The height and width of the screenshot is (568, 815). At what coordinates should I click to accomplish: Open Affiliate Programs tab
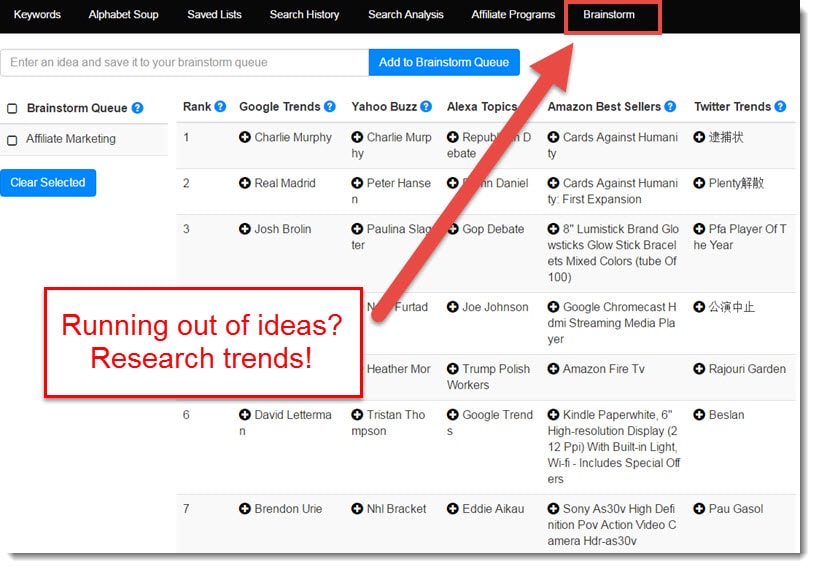pos(513,15)
